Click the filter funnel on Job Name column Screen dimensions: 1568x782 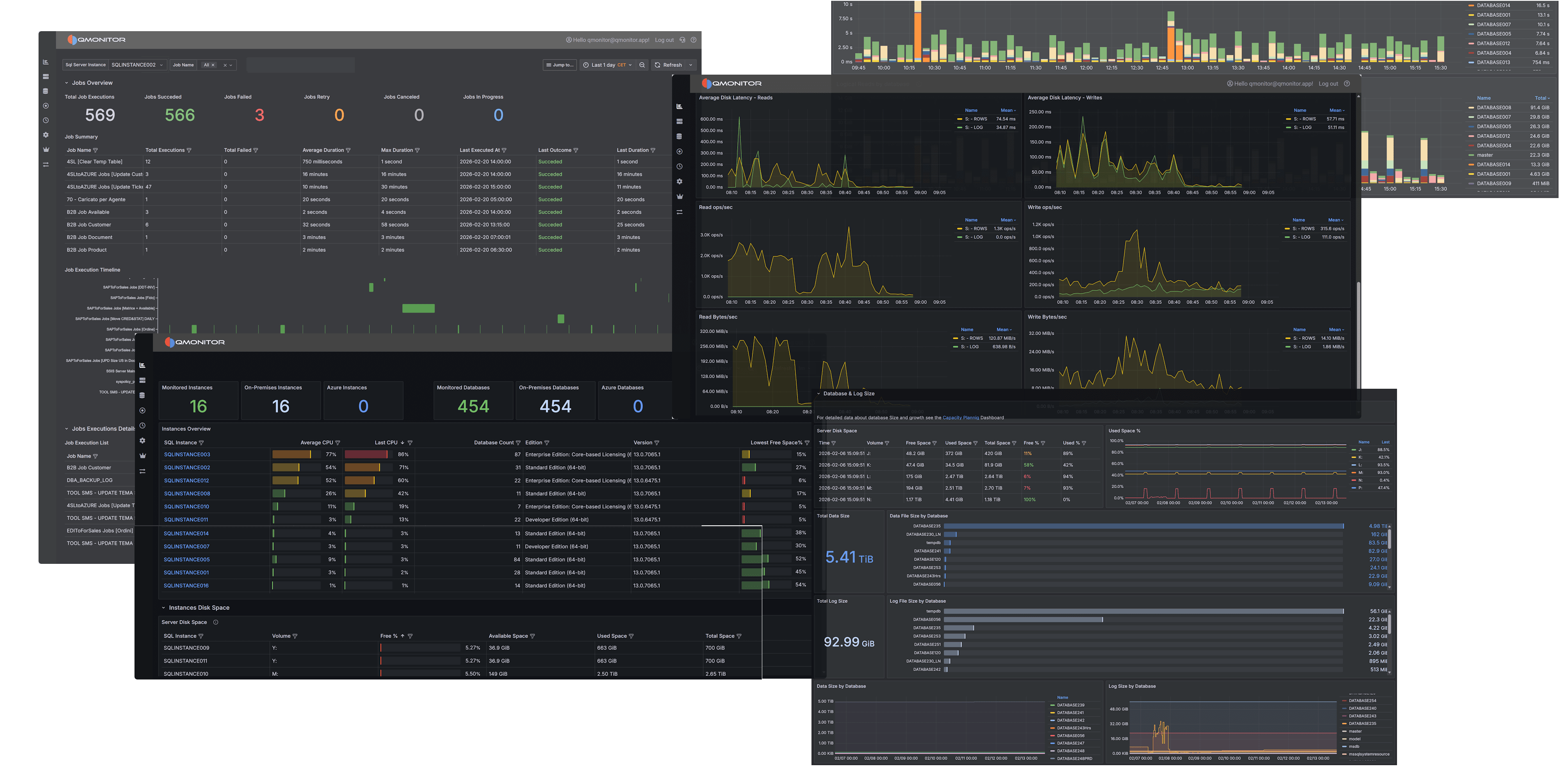click(96, 150)
